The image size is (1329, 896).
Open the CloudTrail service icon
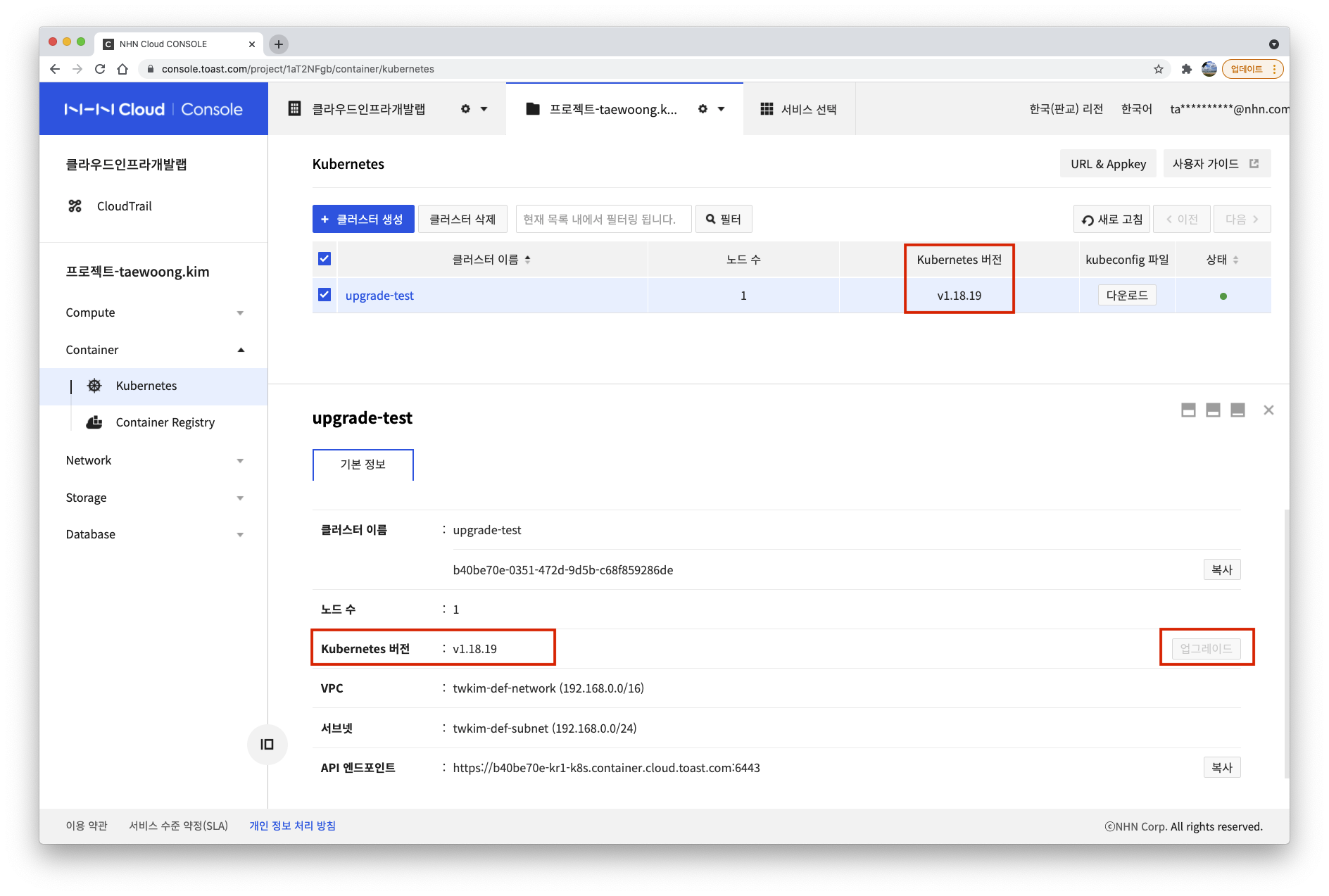tap(75, 206)
